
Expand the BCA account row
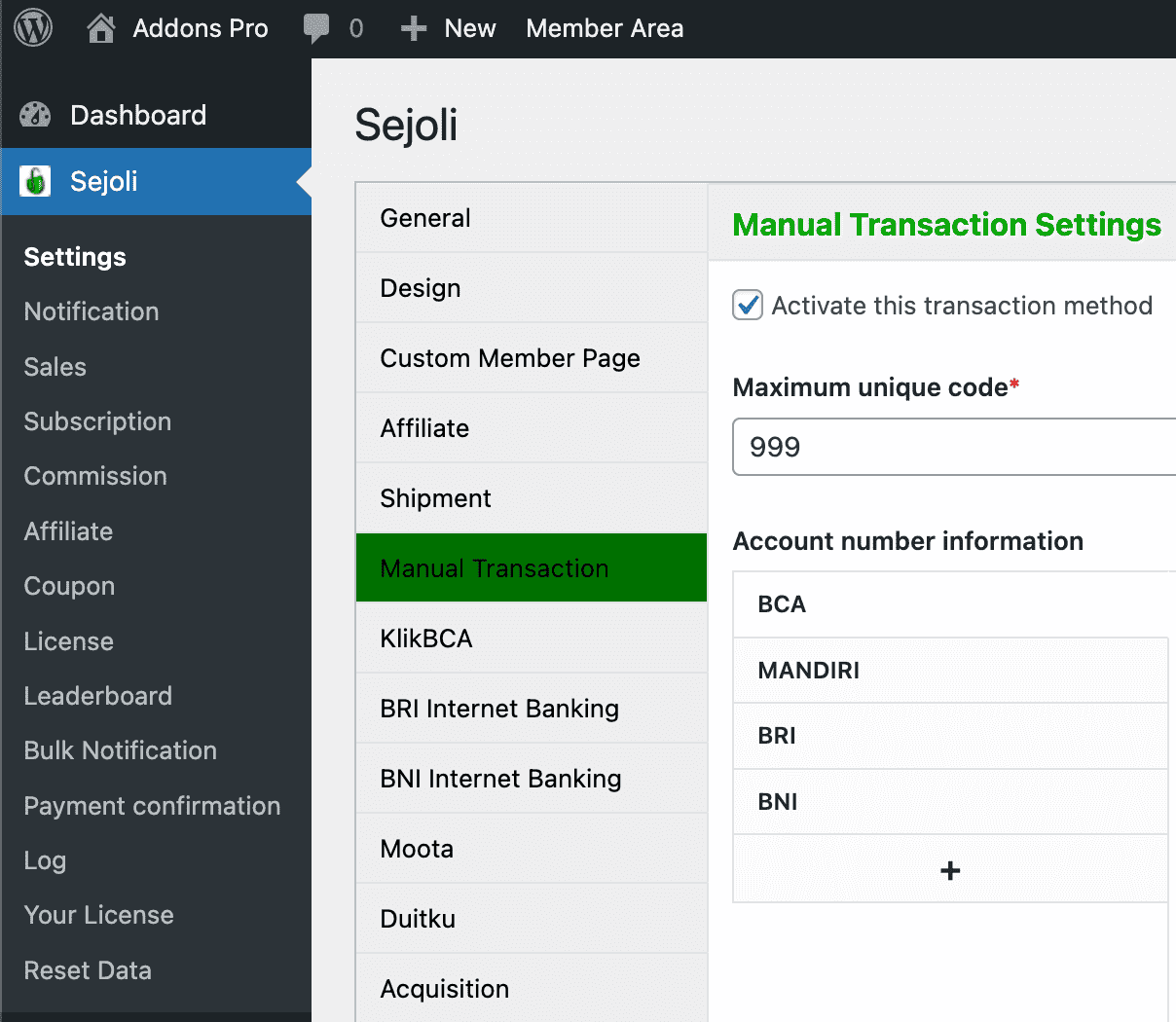point(950,604)
